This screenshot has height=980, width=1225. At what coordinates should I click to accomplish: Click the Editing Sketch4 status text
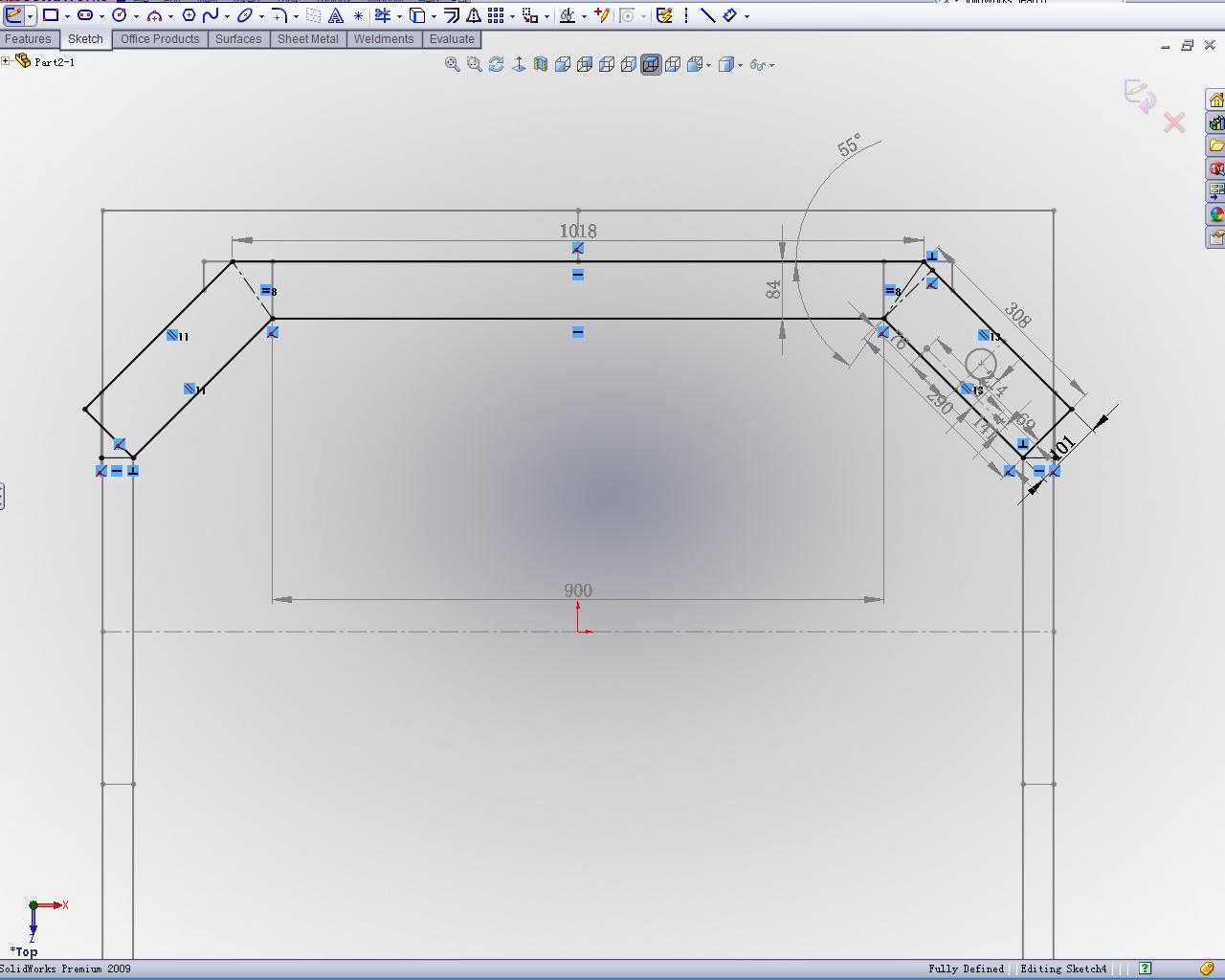click(x=1063, y=969)
